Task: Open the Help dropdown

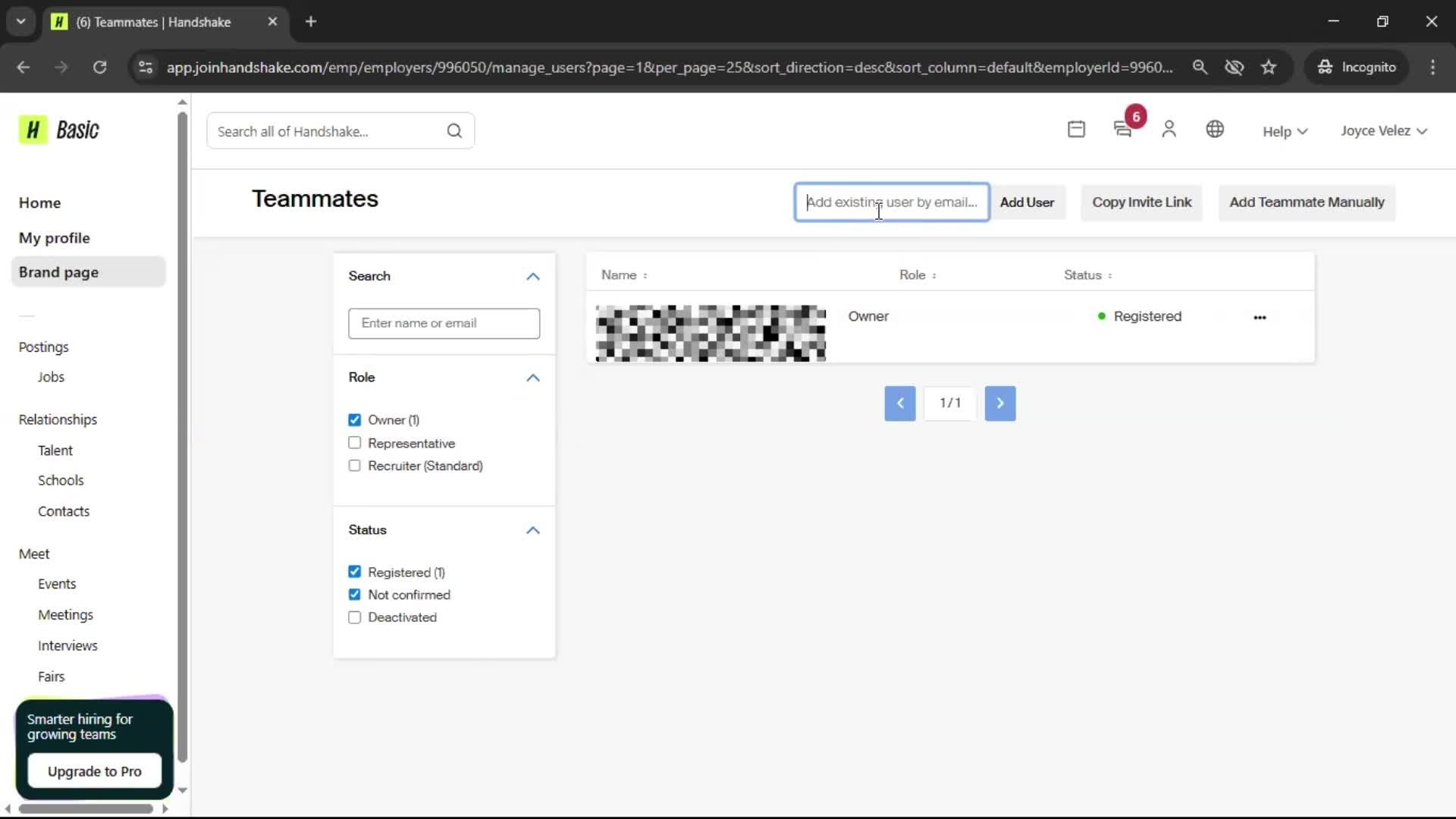Action: (x=1285, y=131)
